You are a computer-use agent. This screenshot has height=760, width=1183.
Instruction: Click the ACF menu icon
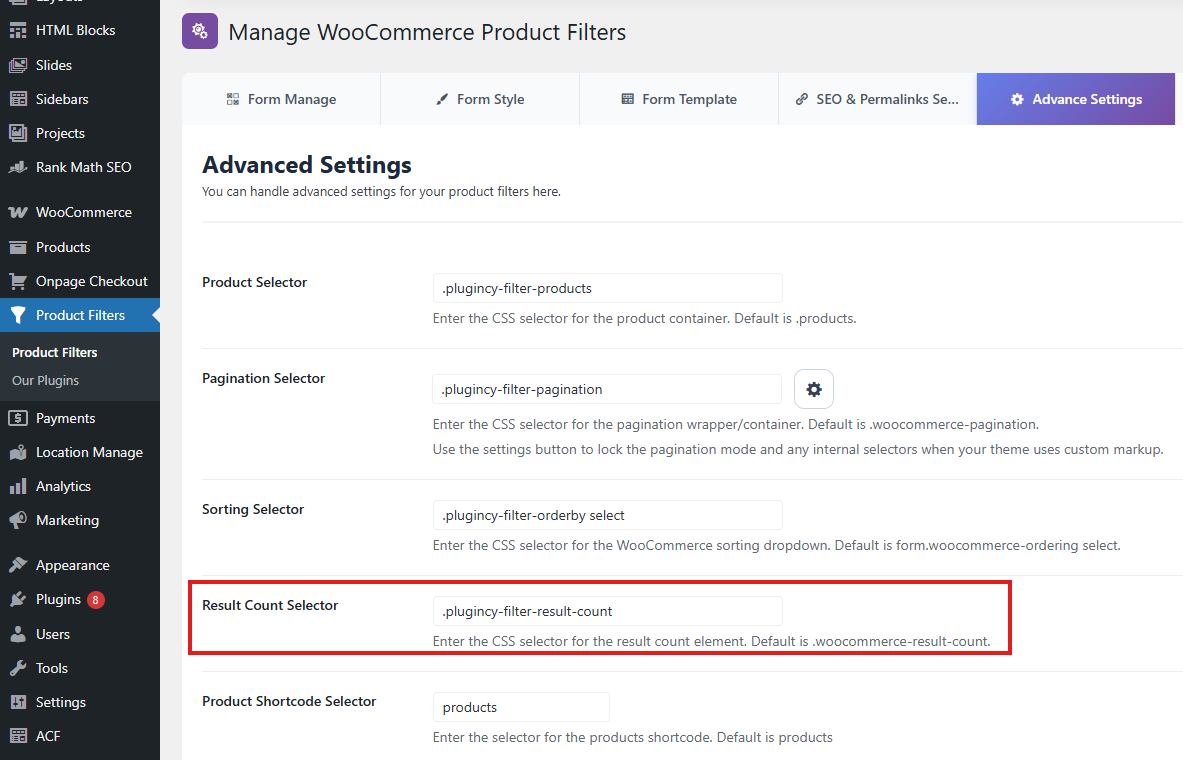click(18, 736)
